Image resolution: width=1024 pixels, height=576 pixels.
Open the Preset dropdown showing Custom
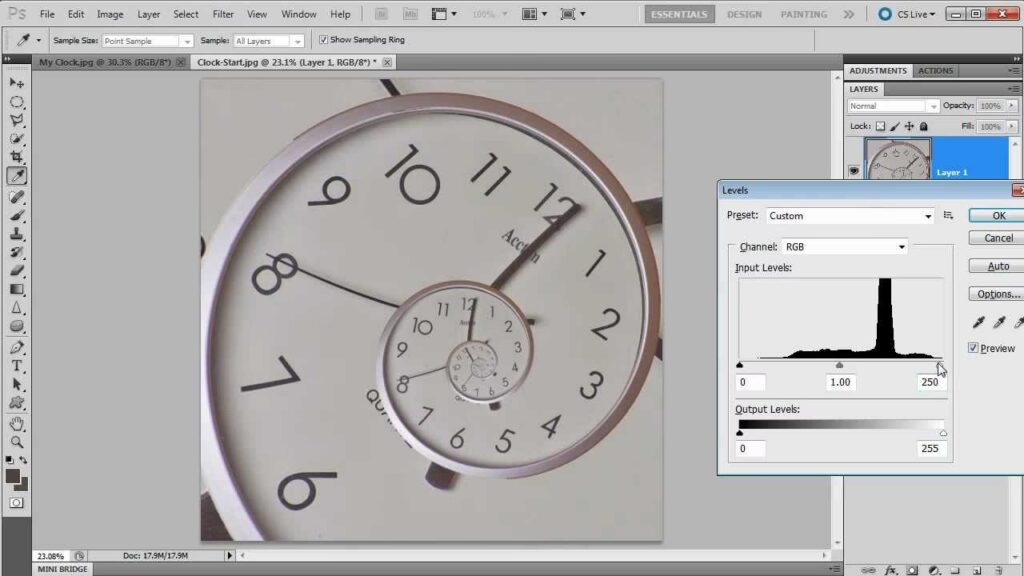coord(850,216)
